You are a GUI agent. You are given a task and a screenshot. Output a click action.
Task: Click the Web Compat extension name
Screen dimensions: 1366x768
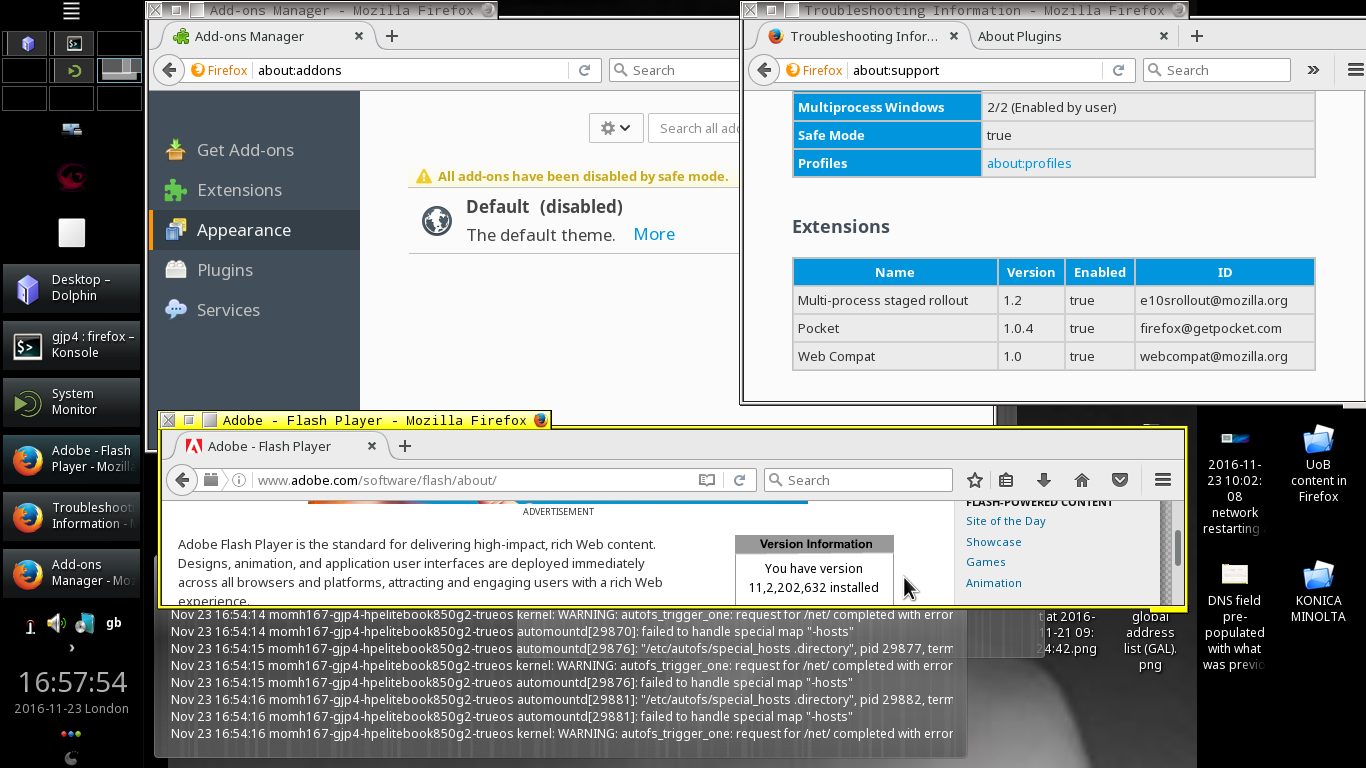point(836,356)
